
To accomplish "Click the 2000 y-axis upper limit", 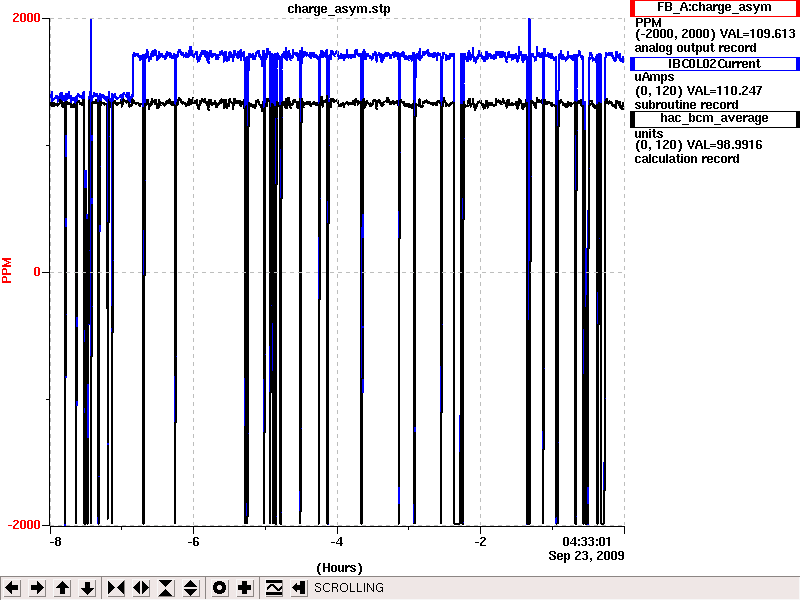I will coord(26,18).
